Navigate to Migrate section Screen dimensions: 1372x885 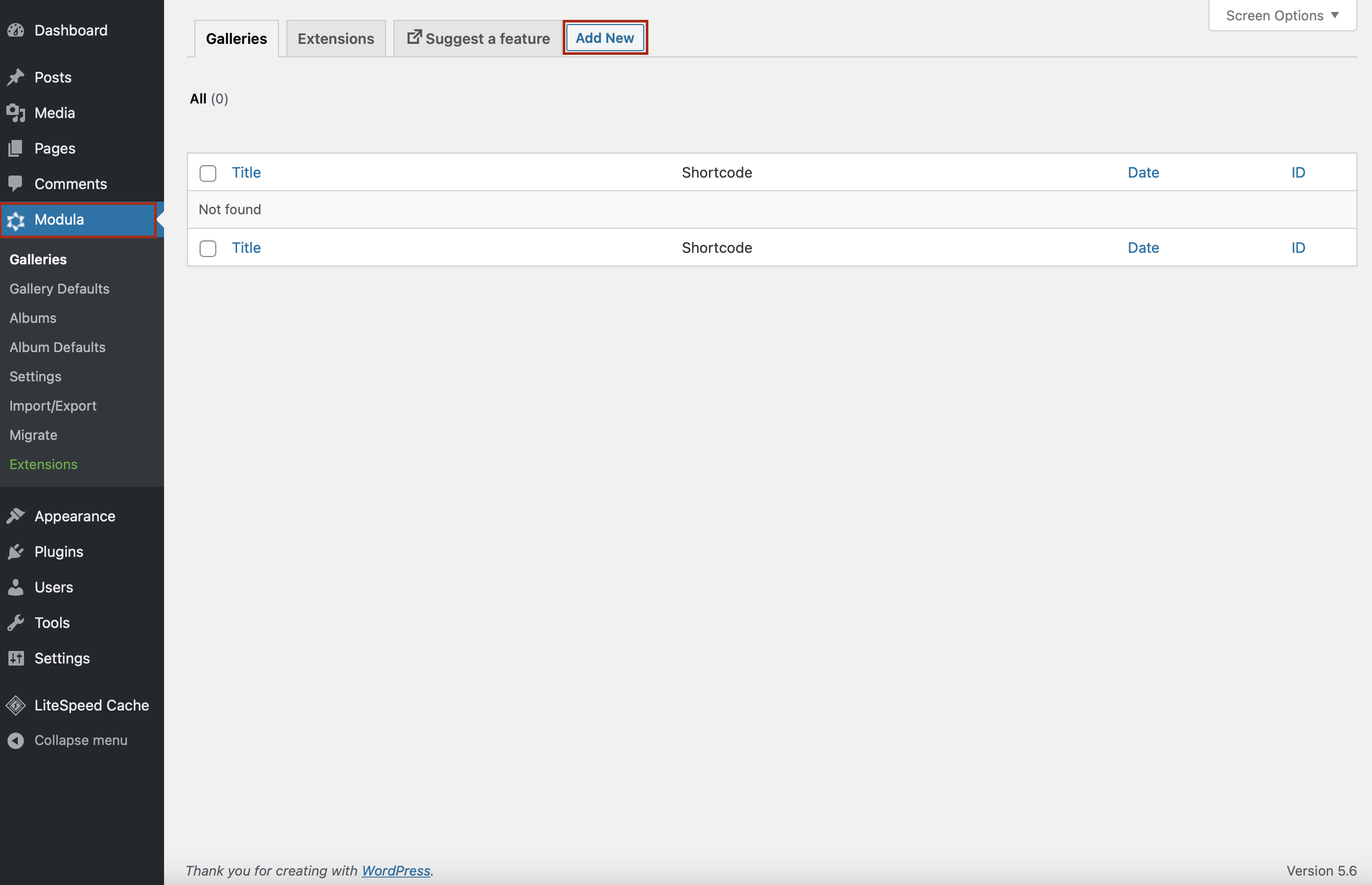33,434
